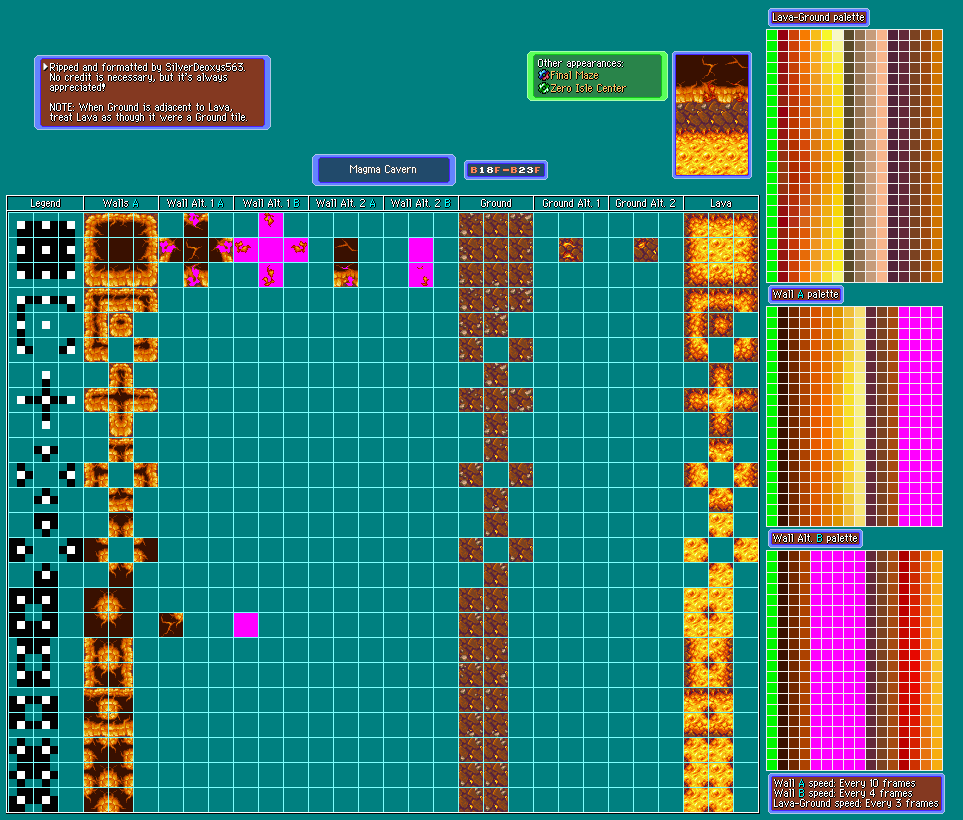This screenshot has width=963, height=820.
Task: Click the Final Maze dungeon icon
Action: [543, 76]
